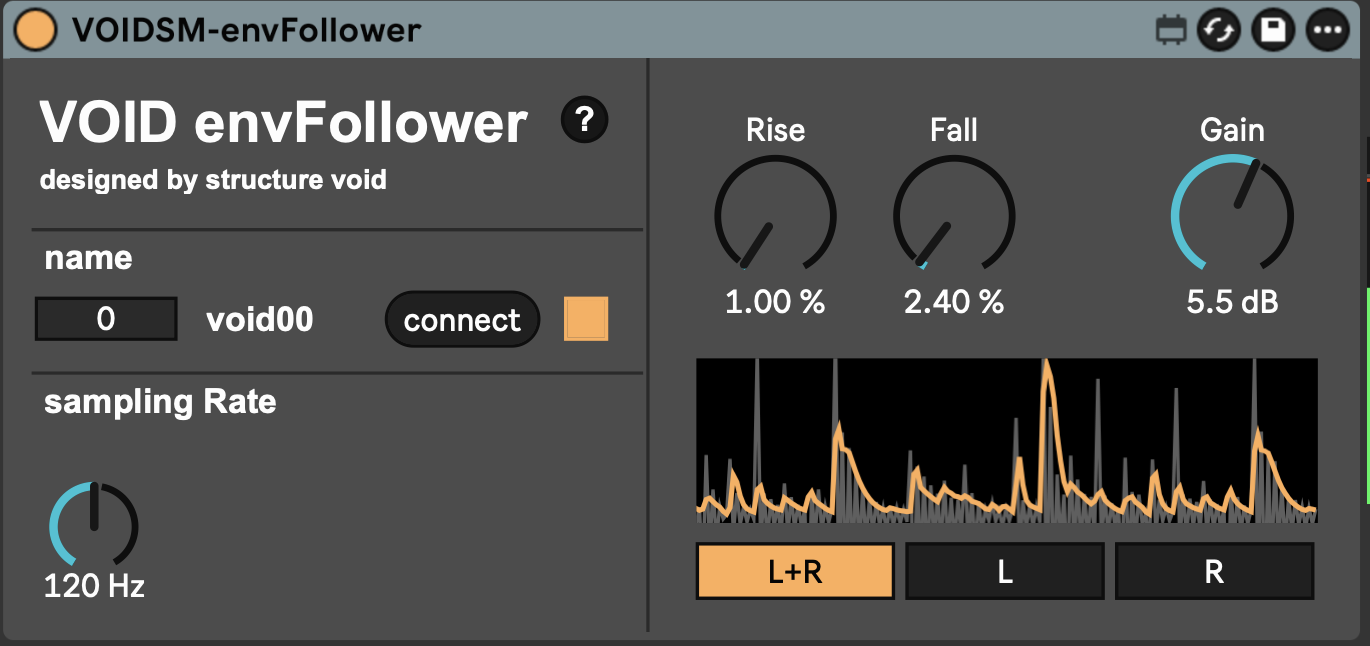Select the L+R channel tab

(x=795, y=571)
